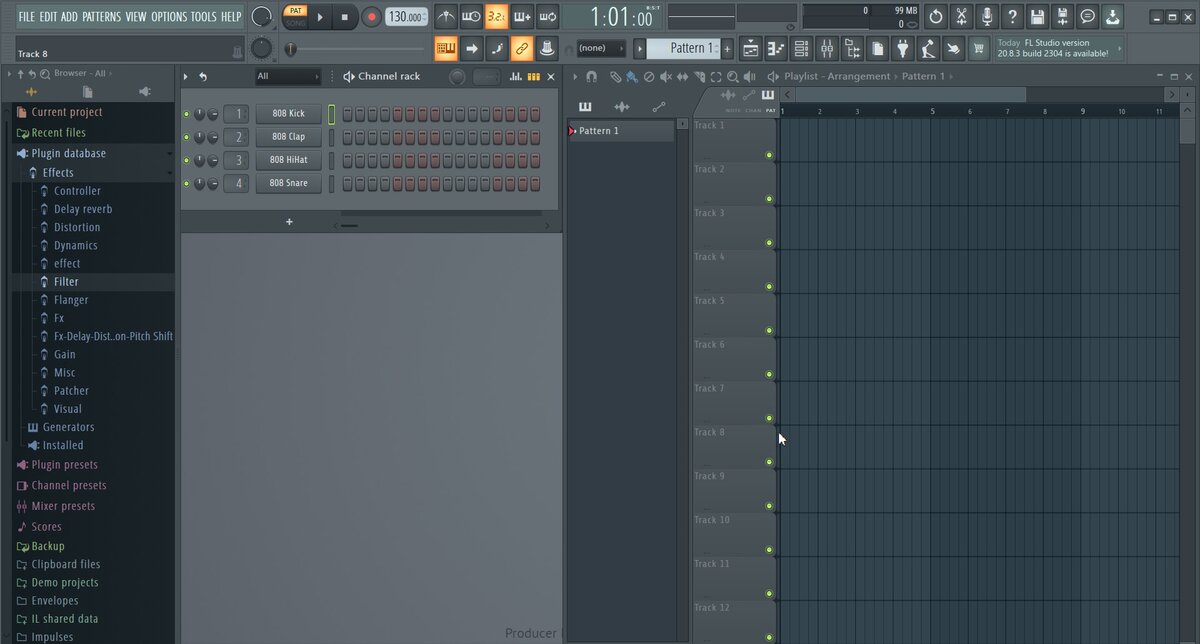Toggle the green mute light on Track 1
The width and height of the screenshot is (1200, 644).
coord(769,155)
